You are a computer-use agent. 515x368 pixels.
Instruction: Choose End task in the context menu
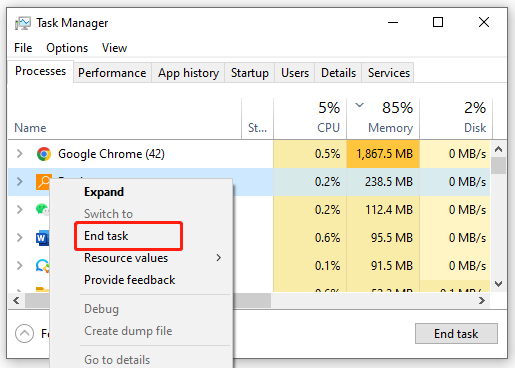pyautogui.click(x=106, y=236)
